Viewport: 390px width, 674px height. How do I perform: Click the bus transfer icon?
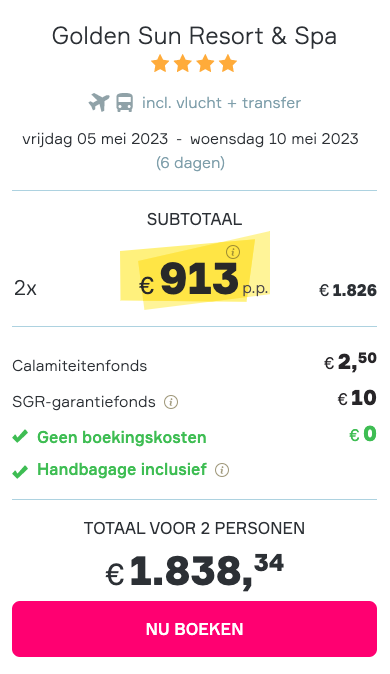tap(124, 103)
